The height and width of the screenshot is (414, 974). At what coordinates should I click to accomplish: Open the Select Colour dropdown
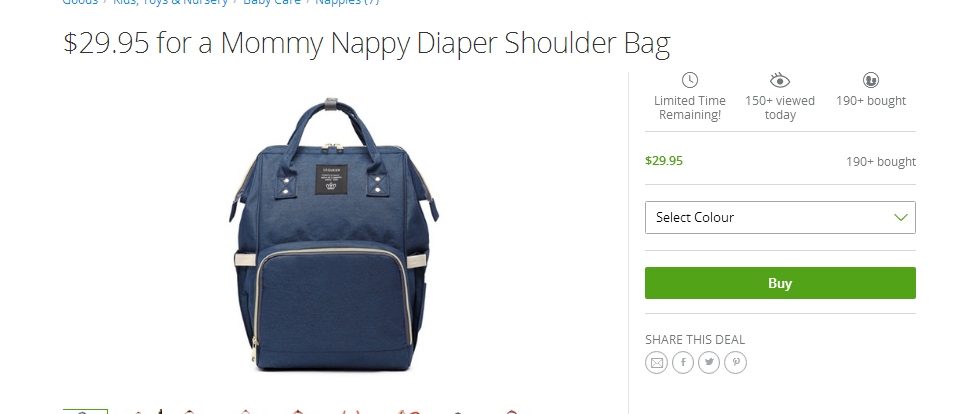(x=780, y=218)
